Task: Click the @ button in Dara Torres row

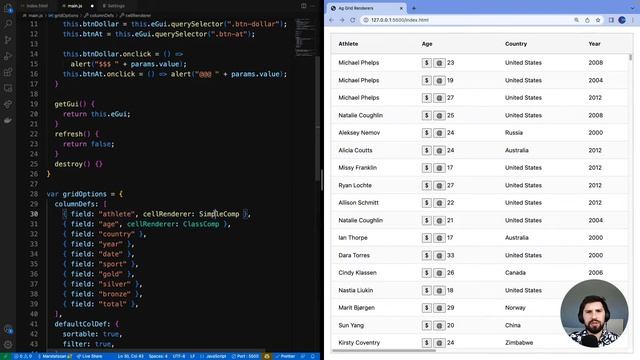Action: (x=439, y=255)
